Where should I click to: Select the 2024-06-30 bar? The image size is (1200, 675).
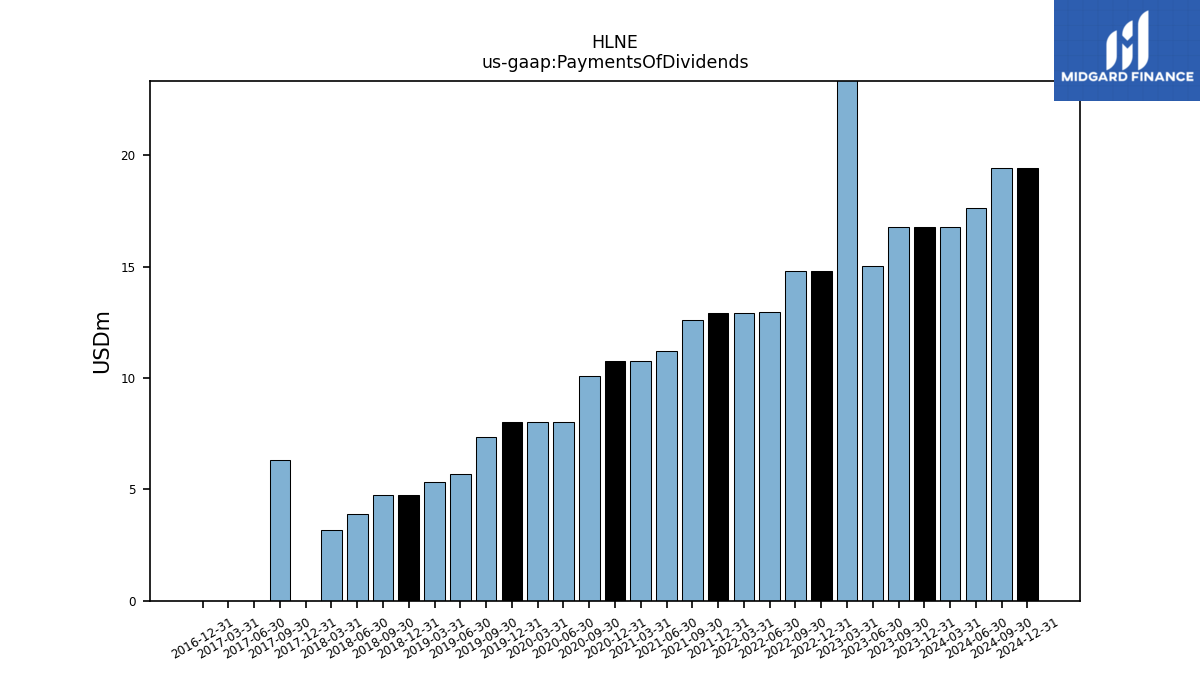pos(976,404)
